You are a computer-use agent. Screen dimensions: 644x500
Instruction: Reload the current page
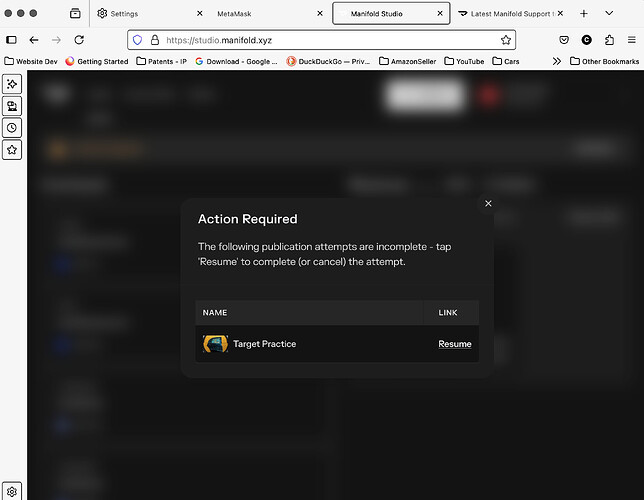point(79,40)
